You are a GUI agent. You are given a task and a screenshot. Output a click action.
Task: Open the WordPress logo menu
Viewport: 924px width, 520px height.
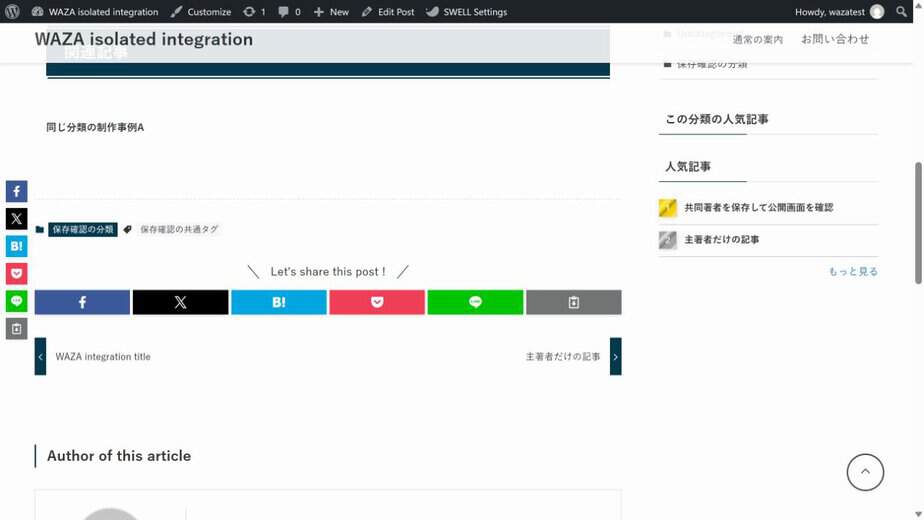12,11
